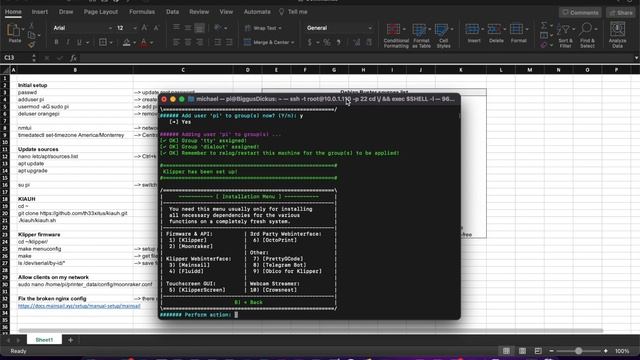Image resolution: width=640 pixels, height=360 pixels.
Task: Click the fx insert function icon
Action: [73, 58]
